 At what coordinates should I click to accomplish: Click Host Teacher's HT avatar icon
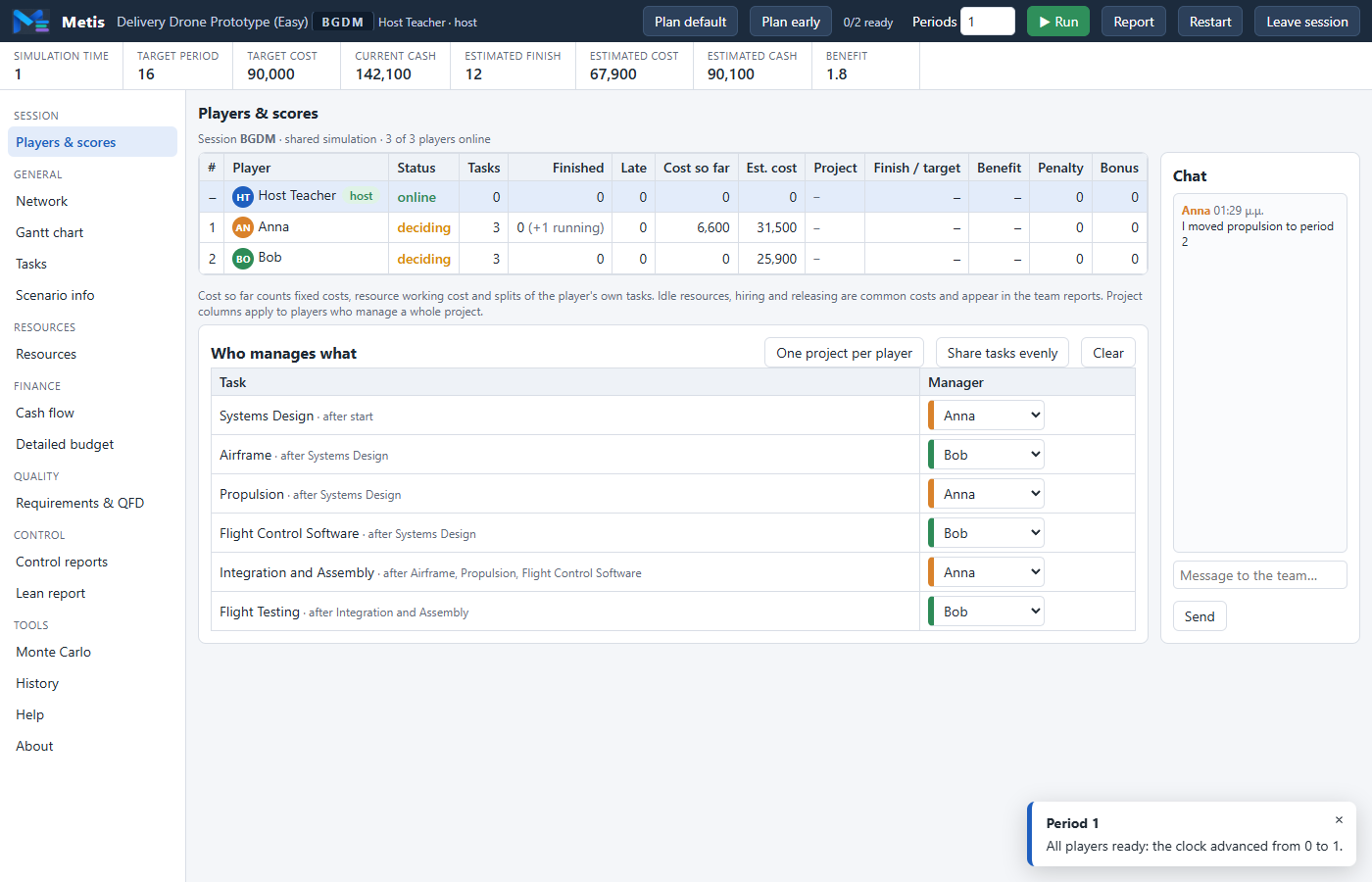click(243, 197)
